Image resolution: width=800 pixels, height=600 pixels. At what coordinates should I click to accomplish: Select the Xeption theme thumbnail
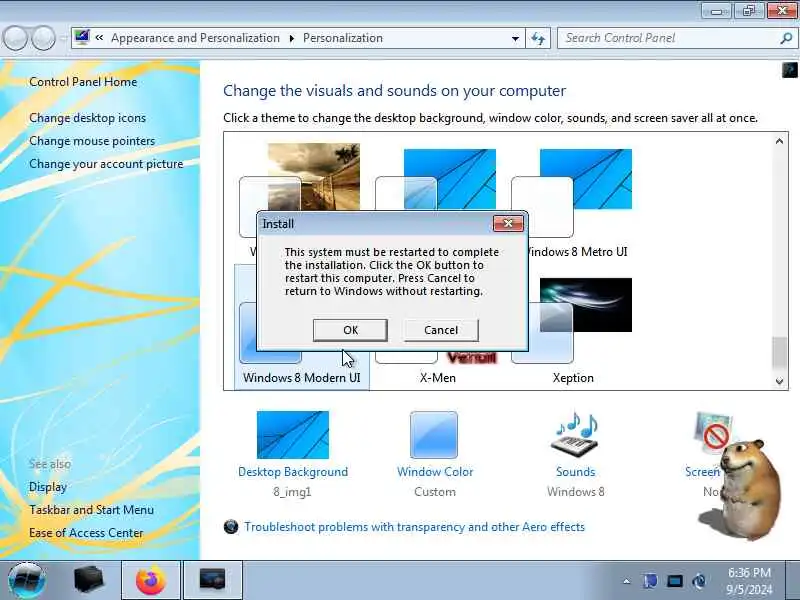(585, 305)
